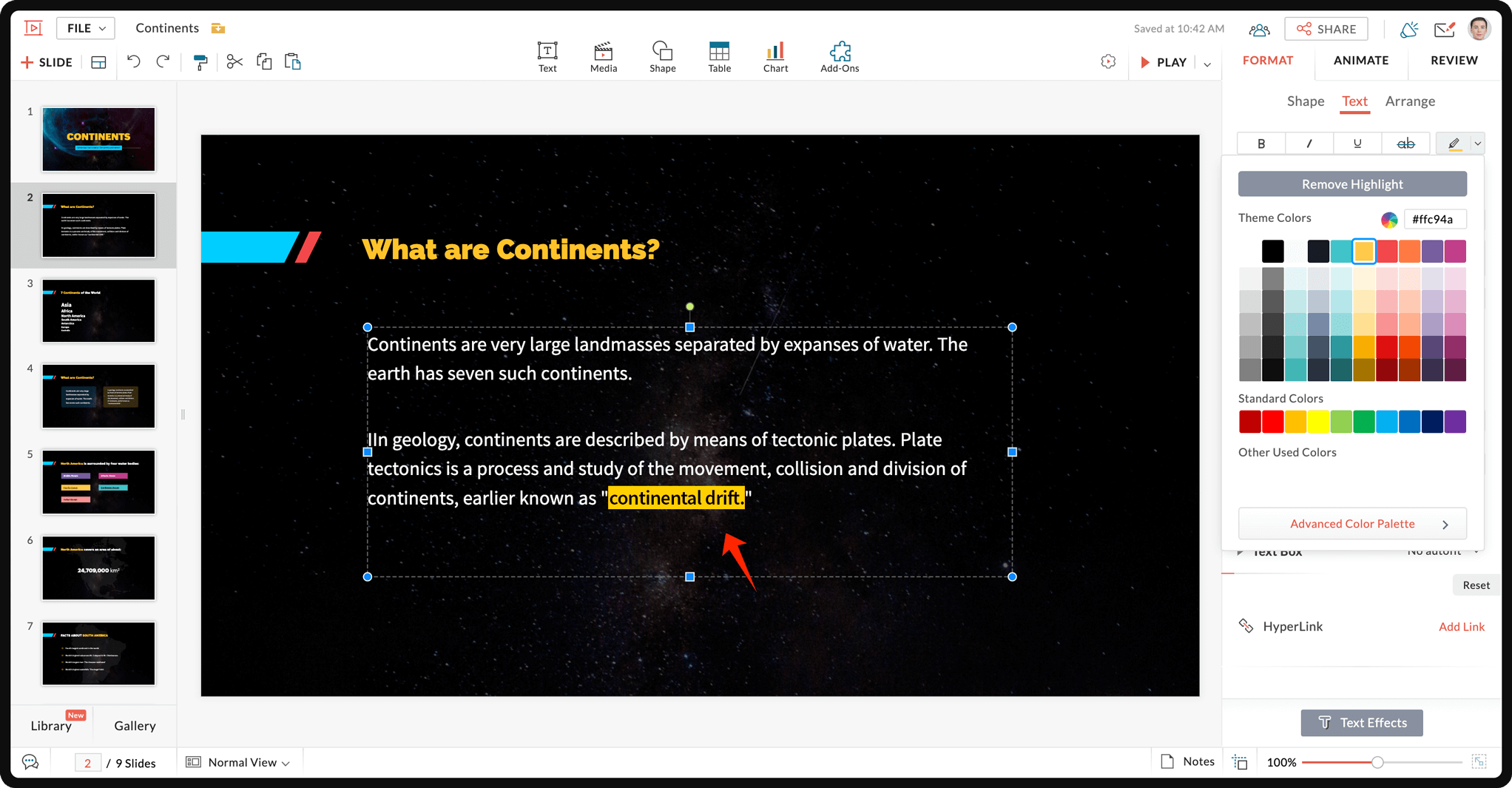This screenshot has height=788, width=1512.
Task: Click the fit-to-screen icon
Action: [1479, 762]
